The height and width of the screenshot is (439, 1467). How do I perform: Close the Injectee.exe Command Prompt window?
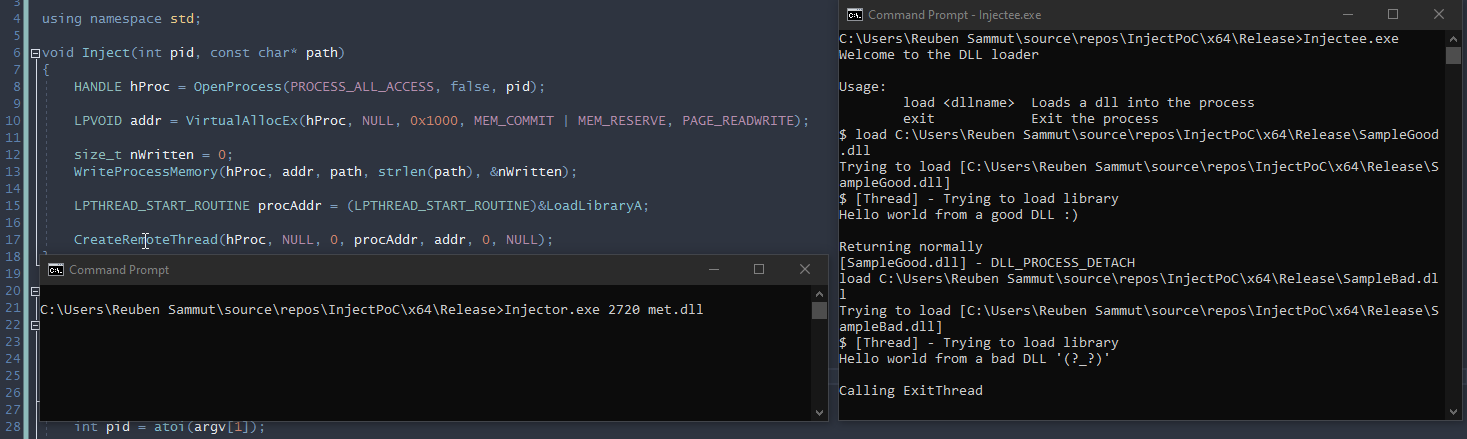[1439, 15]
